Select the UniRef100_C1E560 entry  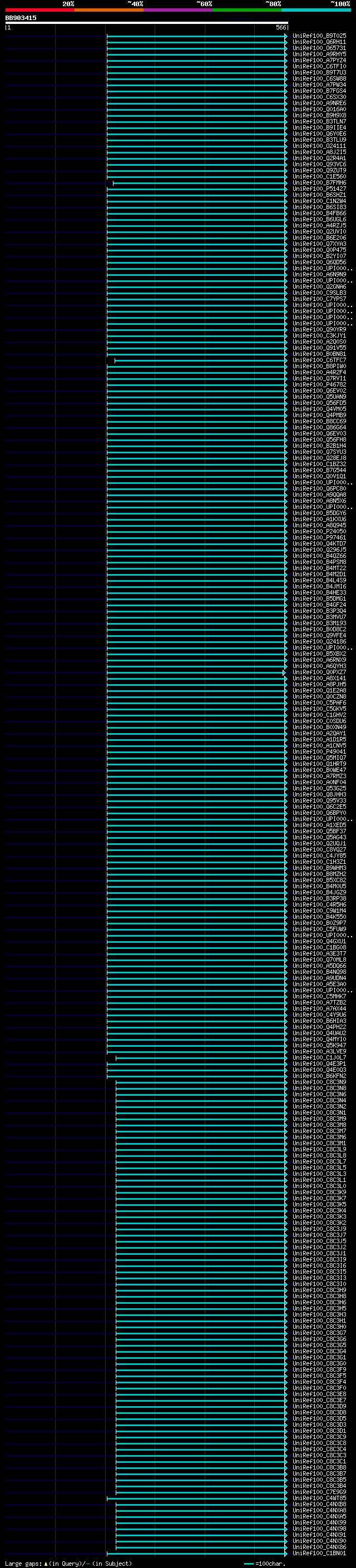pos(319,176)
